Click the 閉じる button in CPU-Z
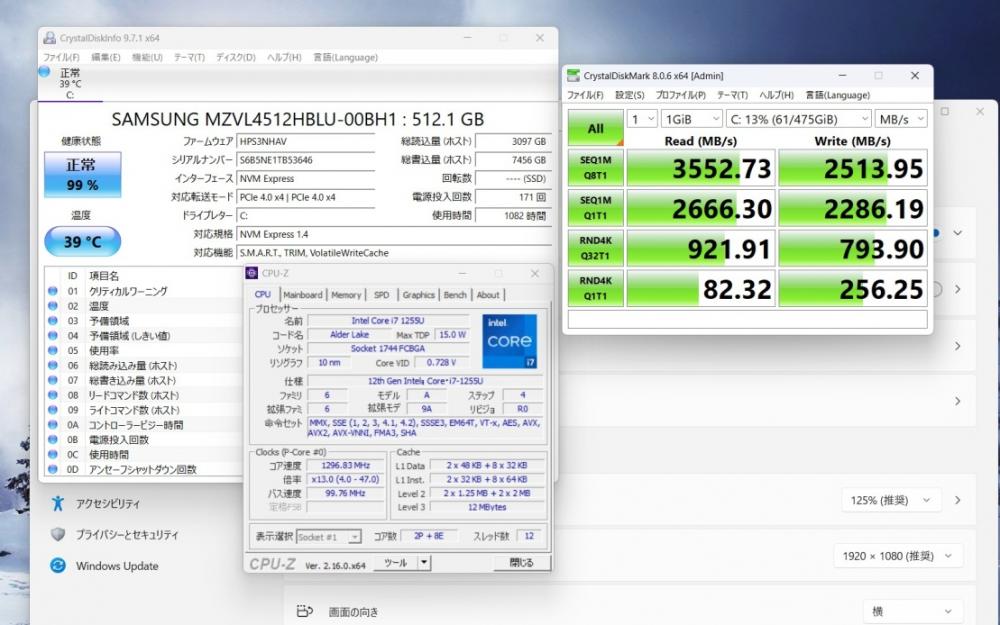The height and width of the screenshot is (625, 1000). [x=521, y=563]
